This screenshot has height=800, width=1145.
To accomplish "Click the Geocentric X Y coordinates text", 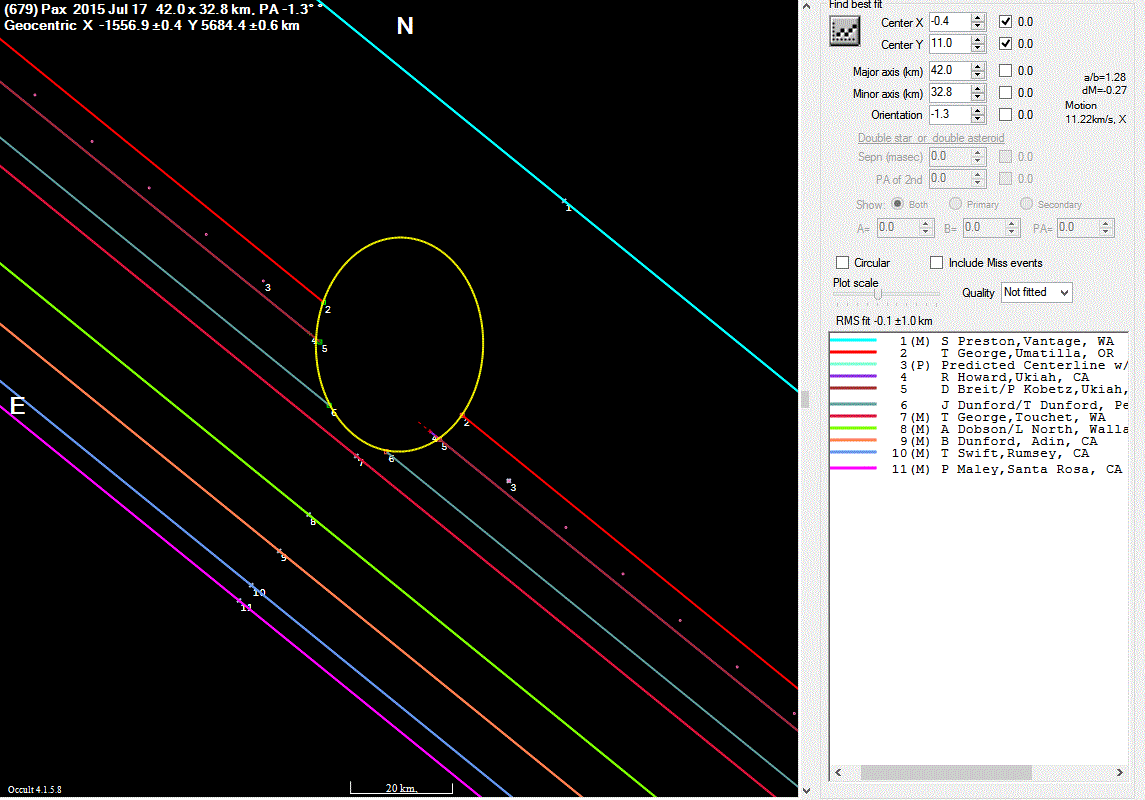I will tap(152, 26).
